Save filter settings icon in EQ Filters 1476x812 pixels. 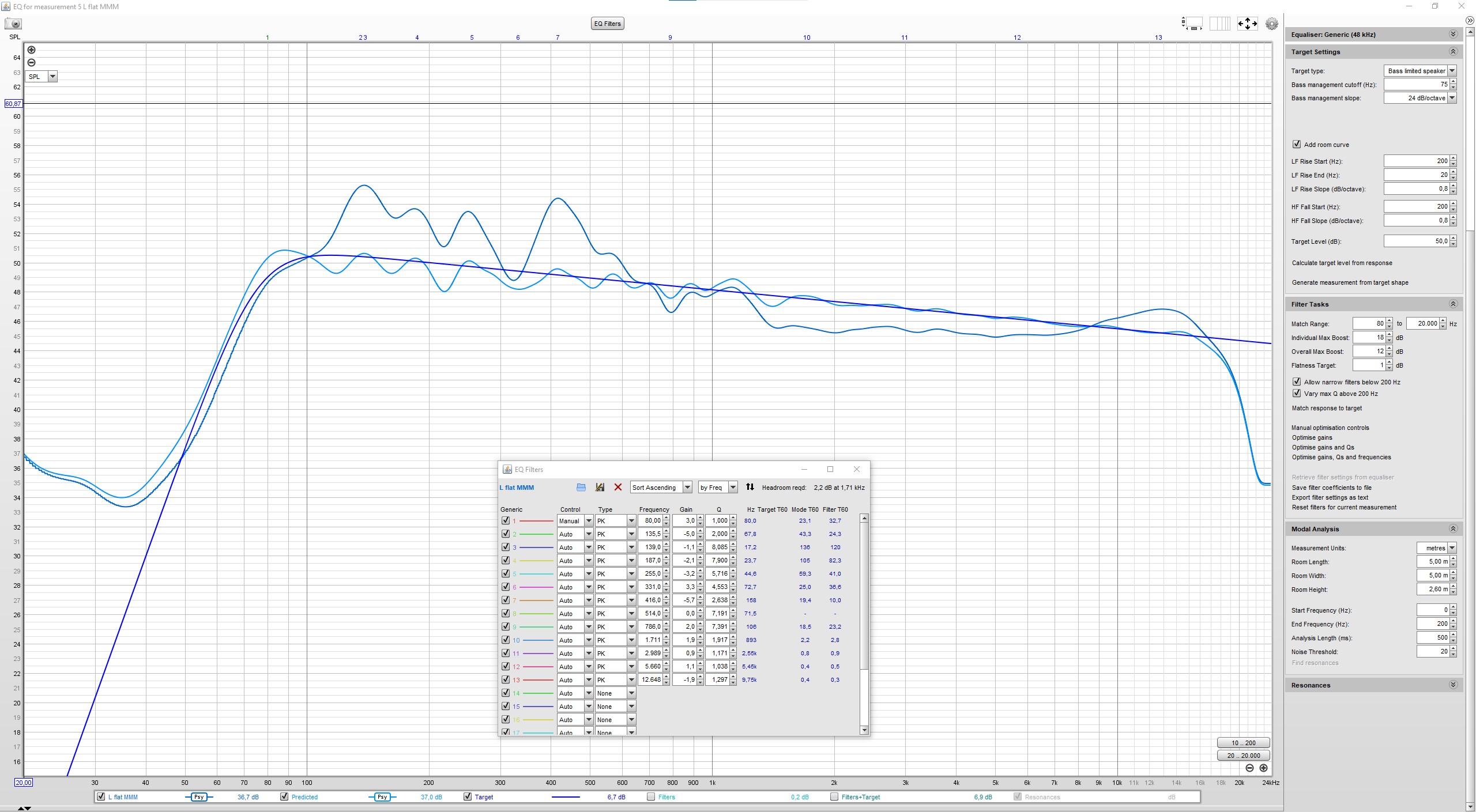point(600,488)
